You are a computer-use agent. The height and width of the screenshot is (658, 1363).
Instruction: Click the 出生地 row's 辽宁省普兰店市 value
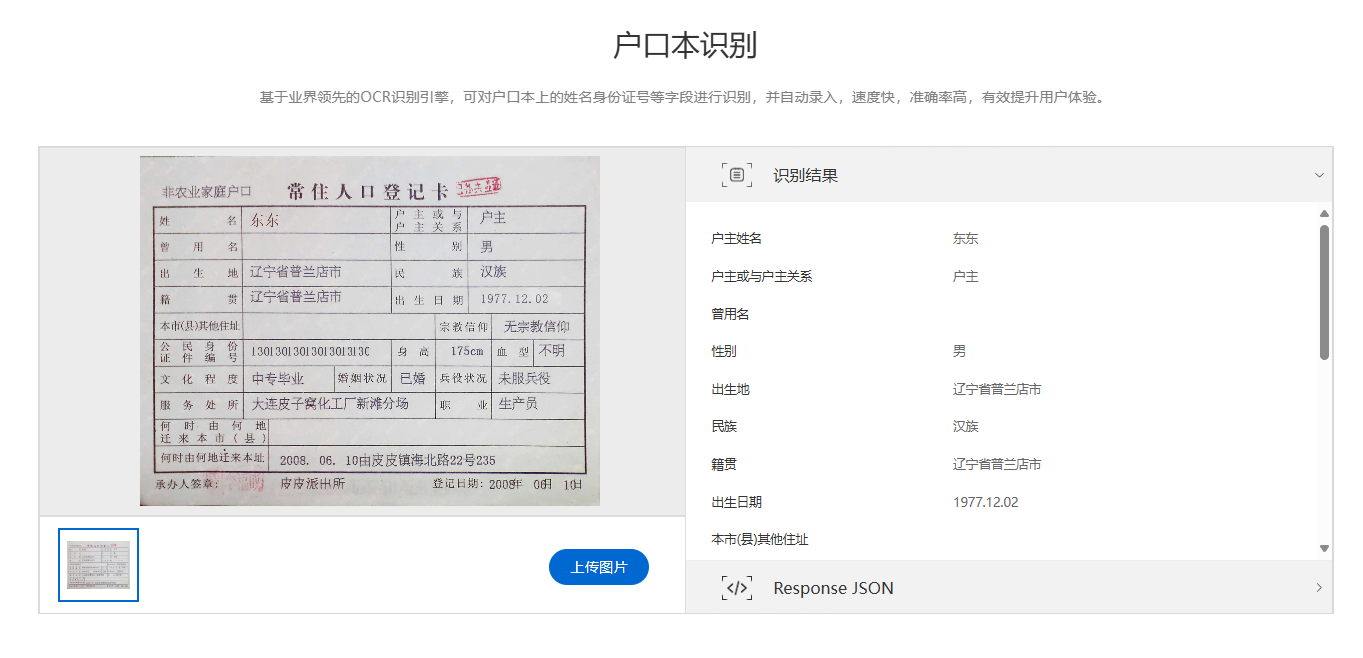coord(996,389)
